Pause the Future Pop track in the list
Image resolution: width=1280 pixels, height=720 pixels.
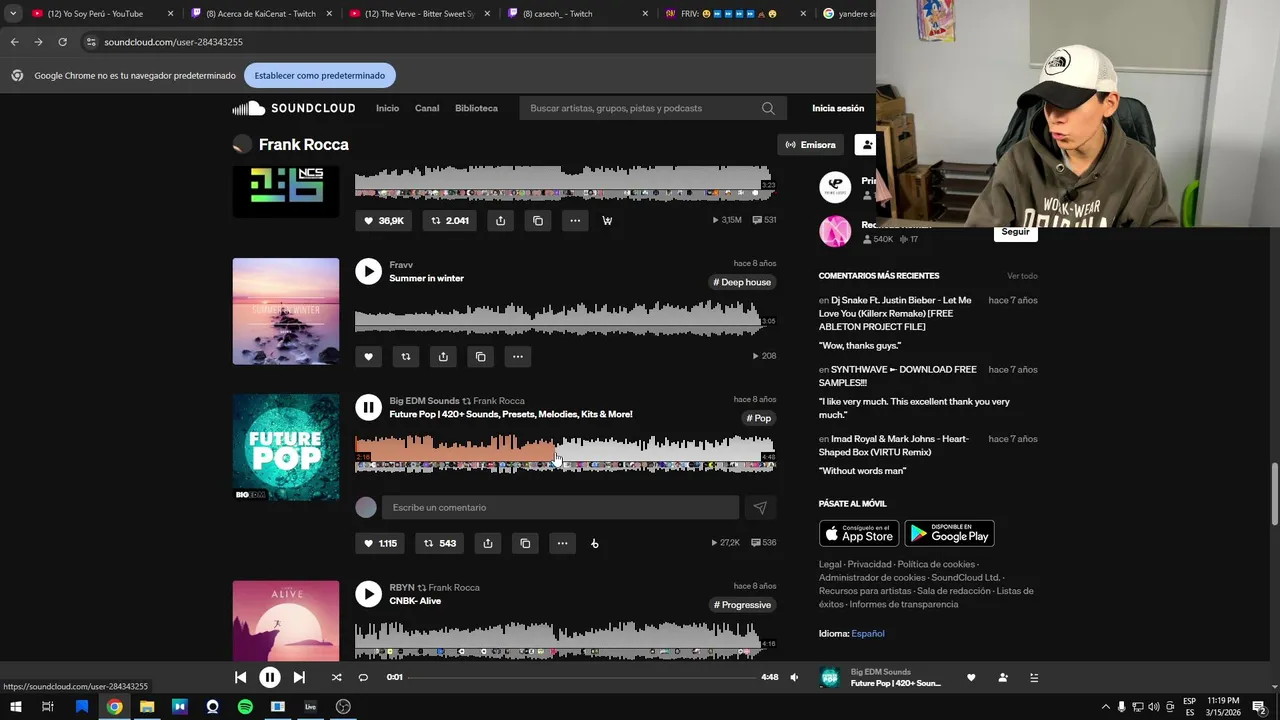coord(368,407)
